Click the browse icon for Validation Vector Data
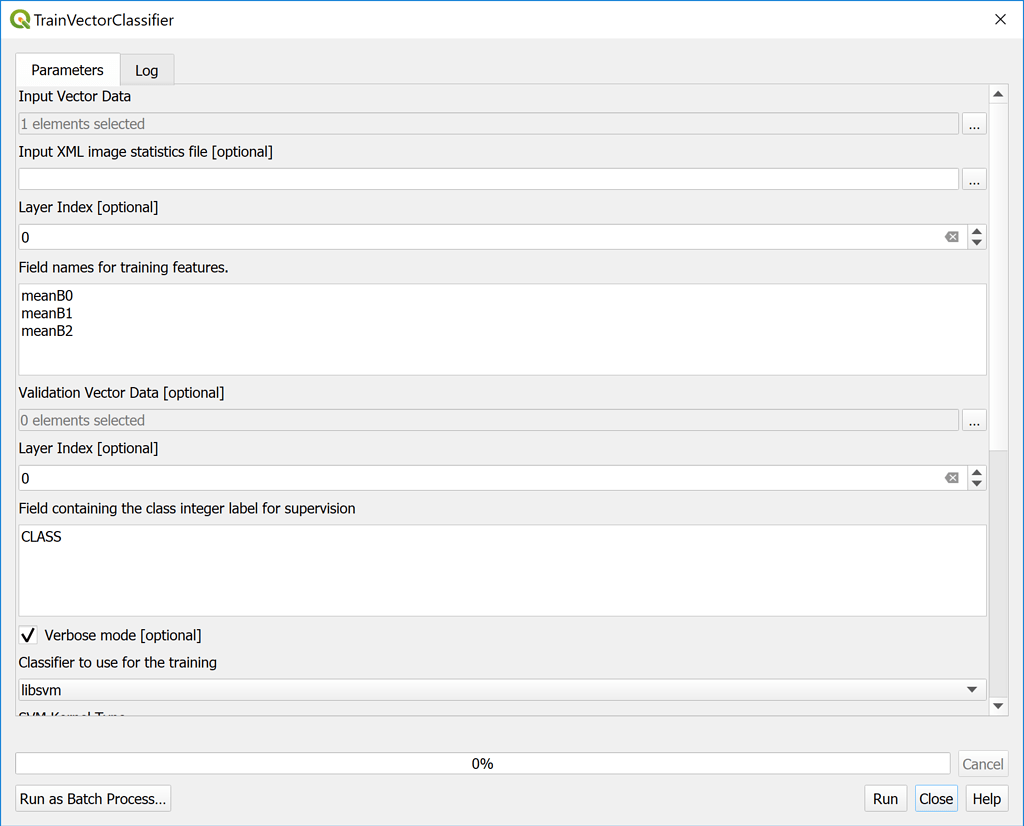Screen dimensions: 1024x826 coord(974,420)
